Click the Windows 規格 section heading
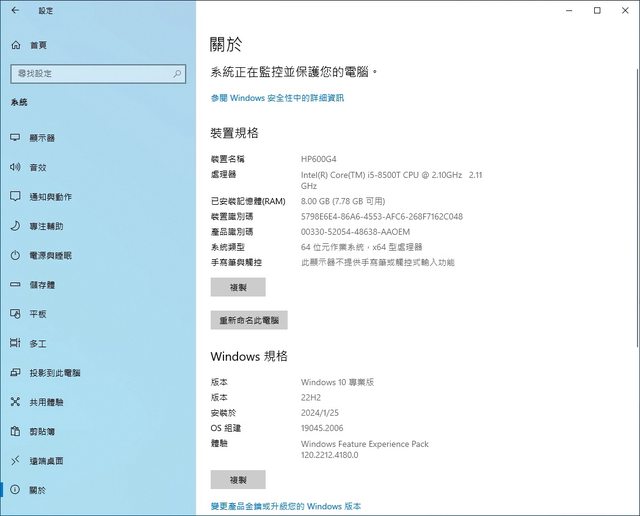 (249, 356)
